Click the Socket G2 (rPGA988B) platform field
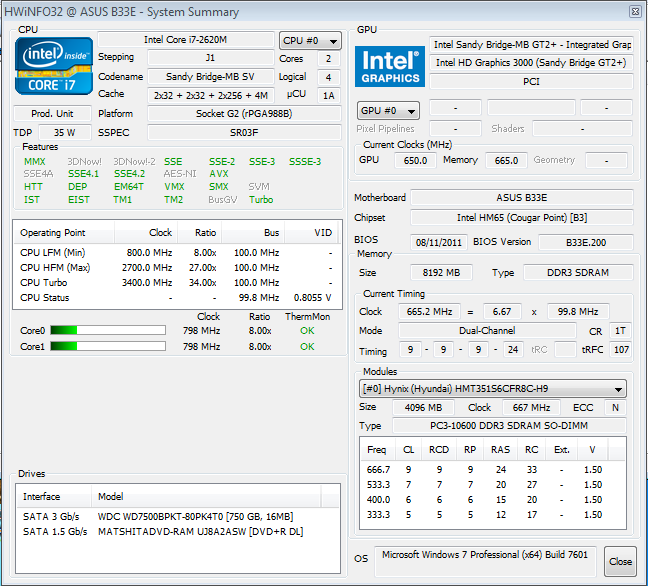 pos(244,113)
